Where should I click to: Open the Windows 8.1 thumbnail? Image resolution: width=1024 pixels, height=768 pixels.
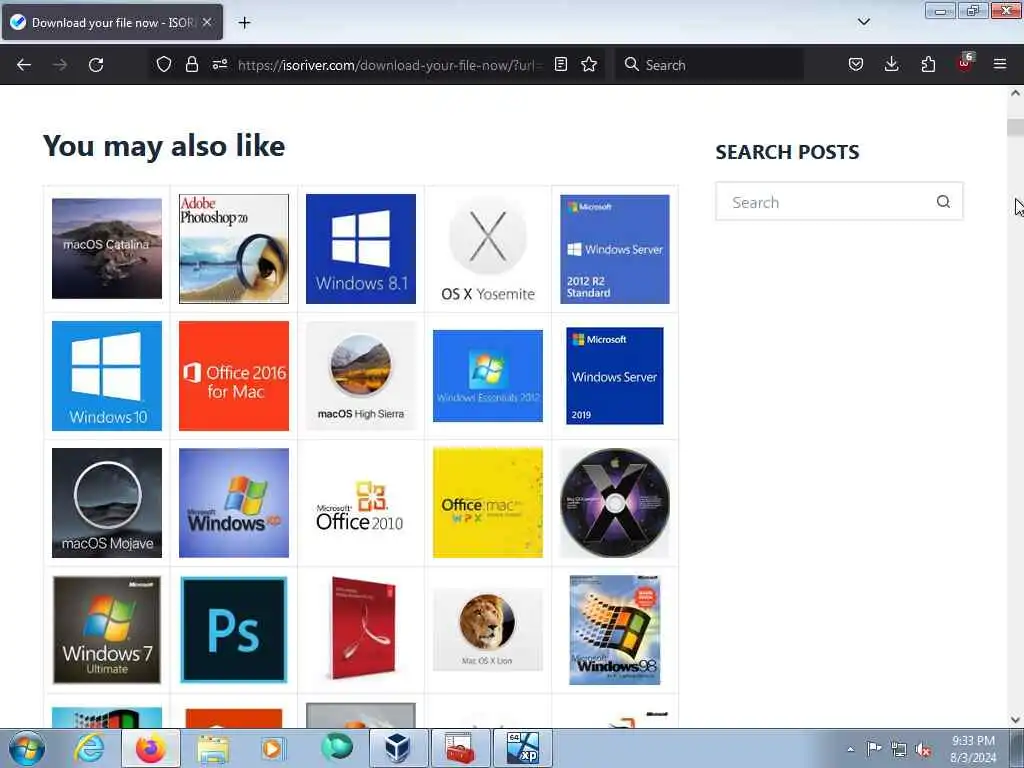pyautogui.click(x=360, y=249)
